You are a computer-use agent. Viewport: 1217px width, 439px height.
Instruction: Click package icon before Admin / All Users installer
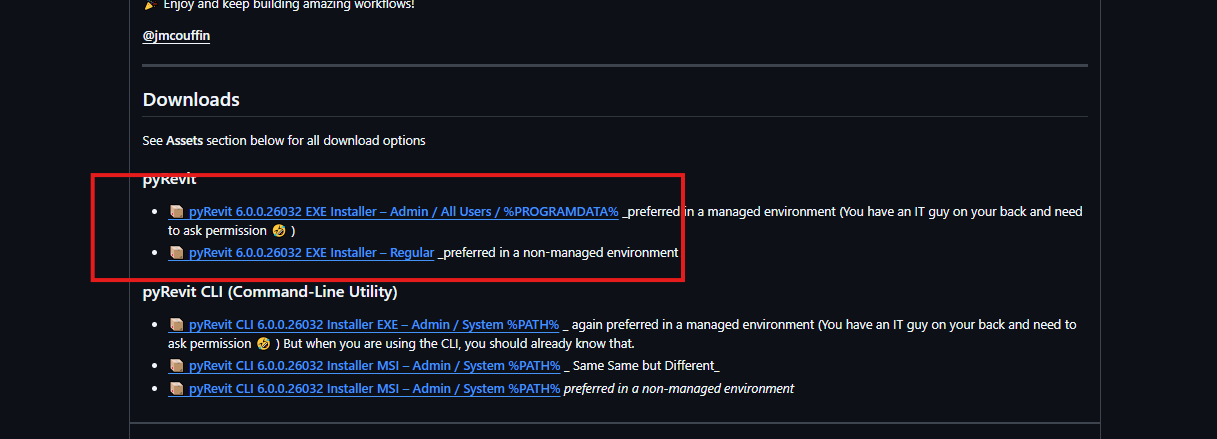177,211
